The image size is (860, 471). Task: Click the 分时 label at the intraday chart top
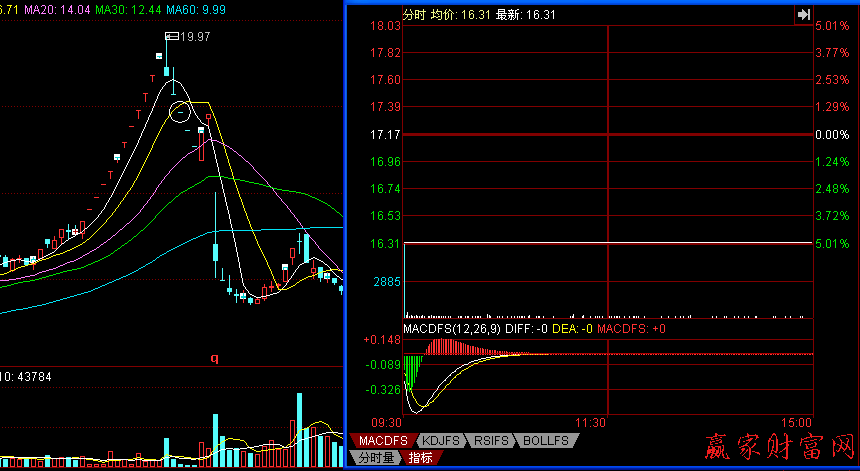click(413, 15)
